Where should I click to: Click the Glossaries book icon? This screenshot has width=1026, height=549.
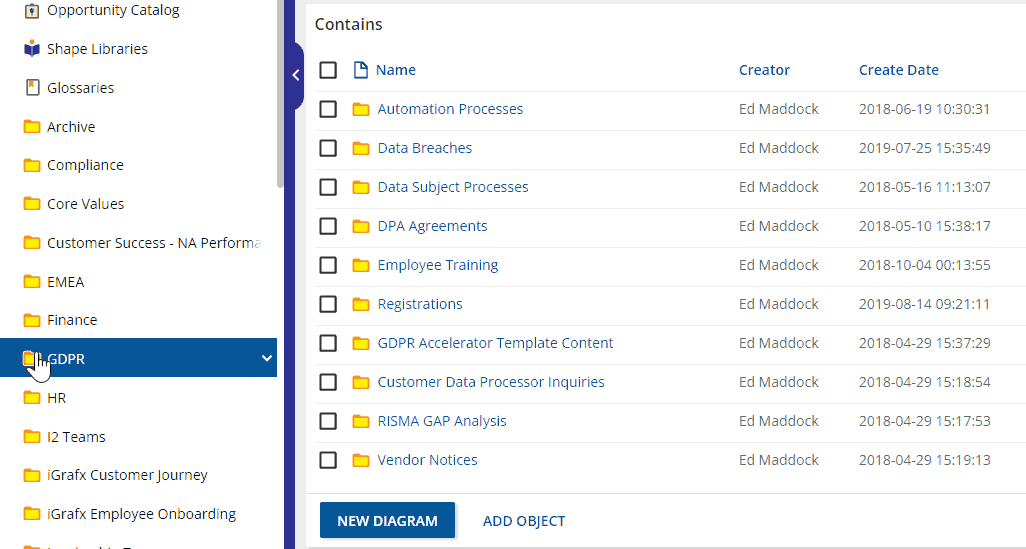(x=32, y=88)
